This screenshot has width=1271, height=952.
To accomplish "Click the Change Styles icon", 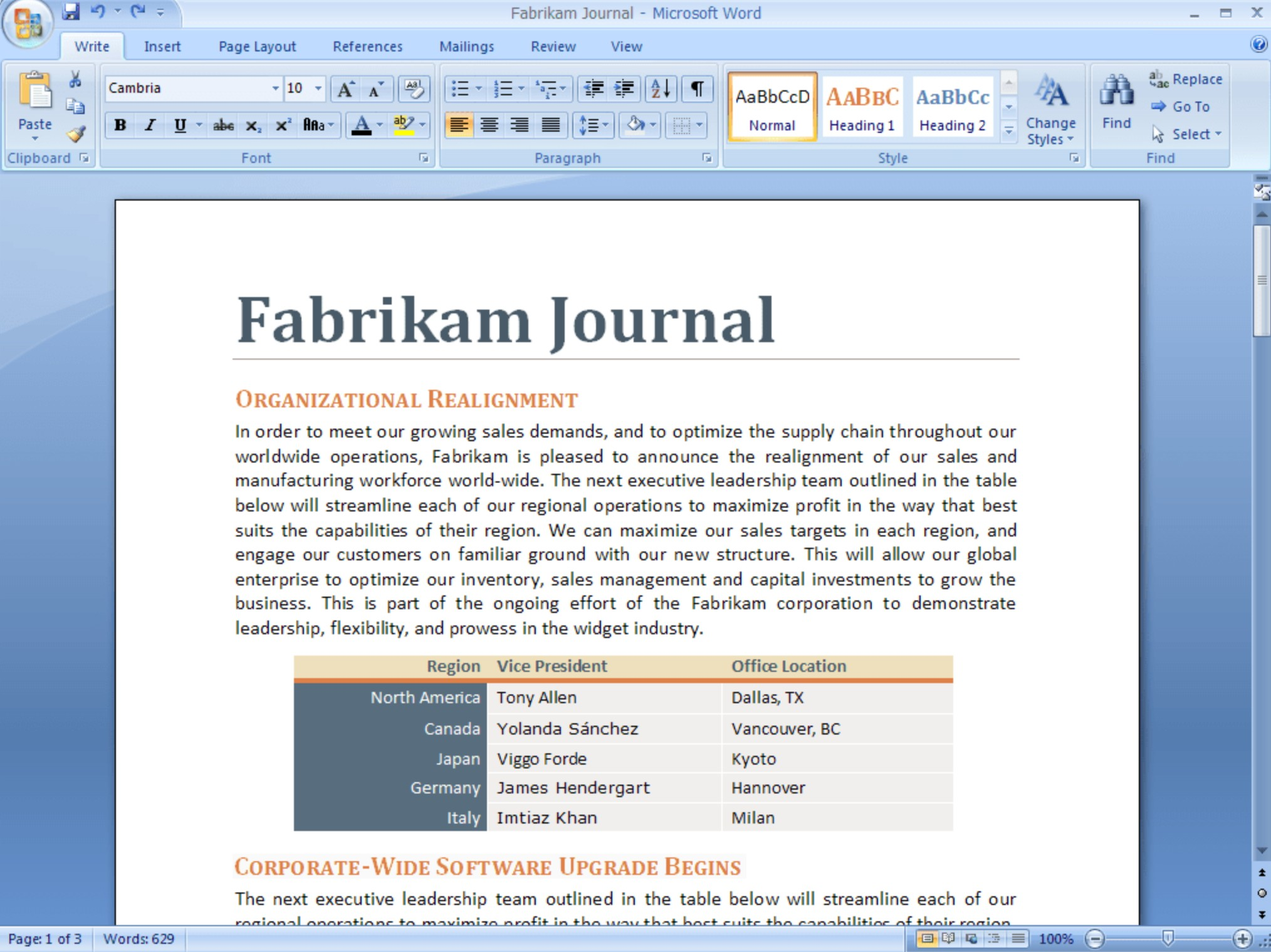I will (1051, 92).
